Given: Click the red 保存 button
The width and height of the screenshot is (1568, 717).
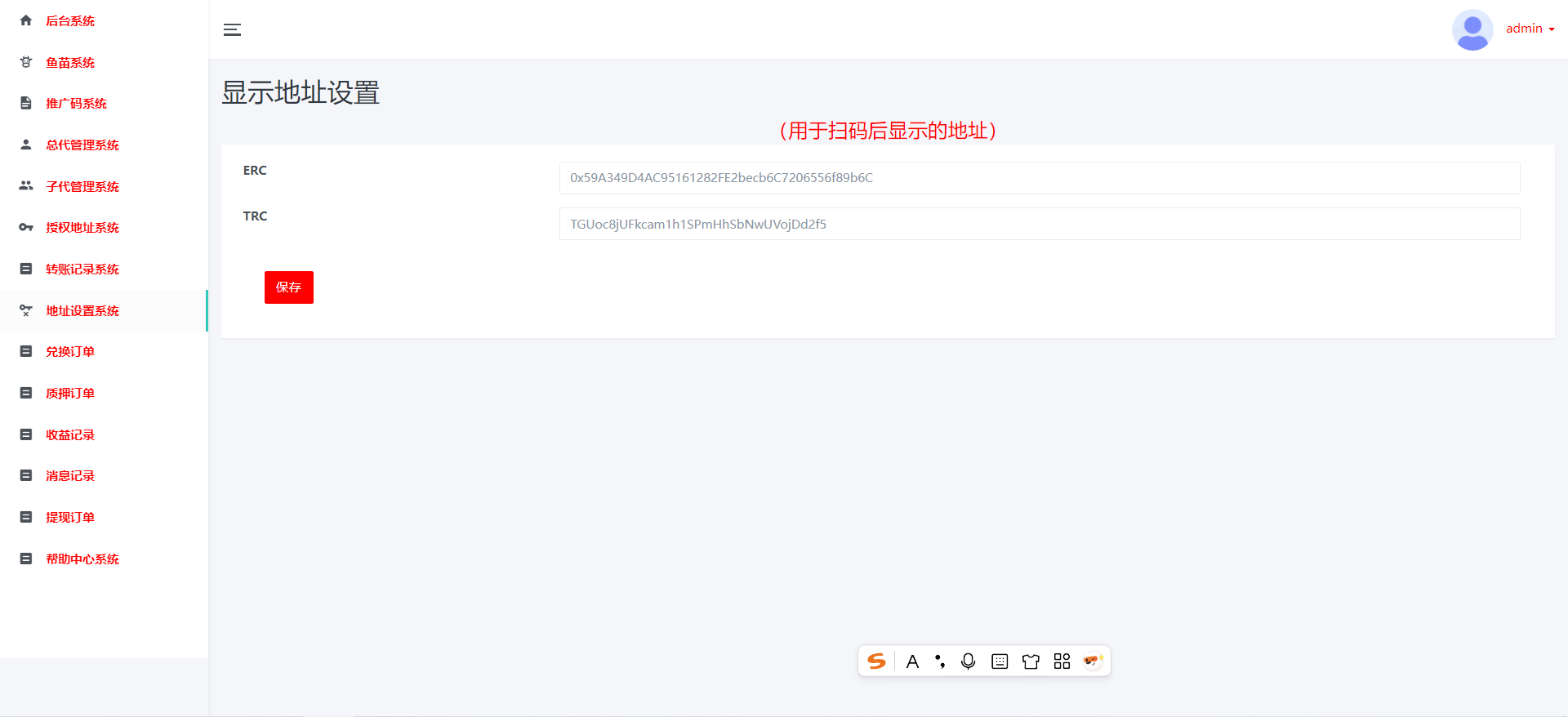Looking at the screenshot, I should coord(288,287).
